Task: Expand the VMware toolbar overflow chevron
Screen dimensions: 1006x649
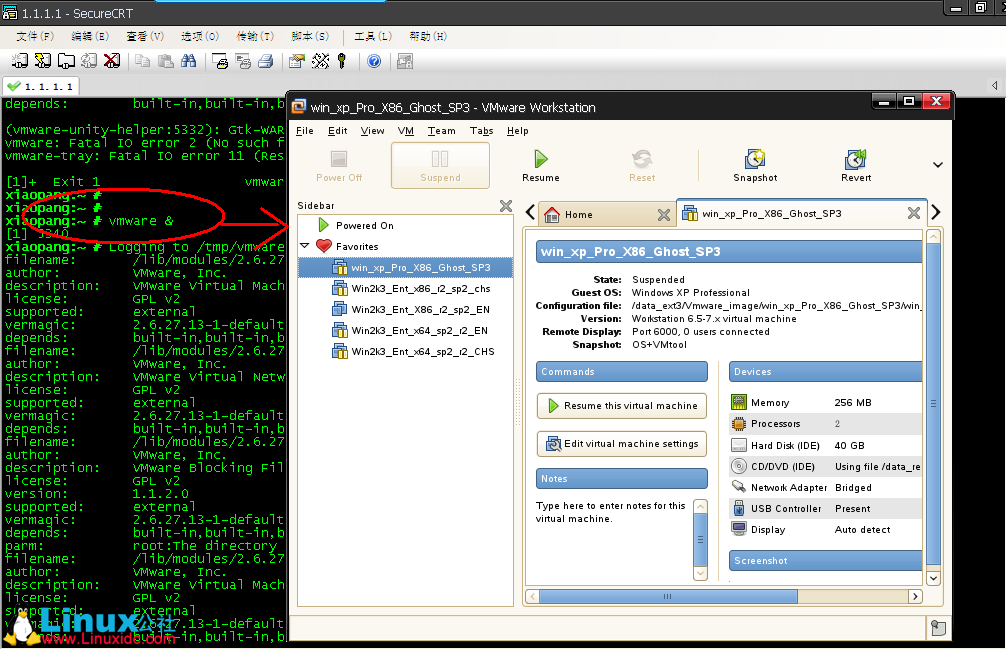Action: (x=937, y=165)
